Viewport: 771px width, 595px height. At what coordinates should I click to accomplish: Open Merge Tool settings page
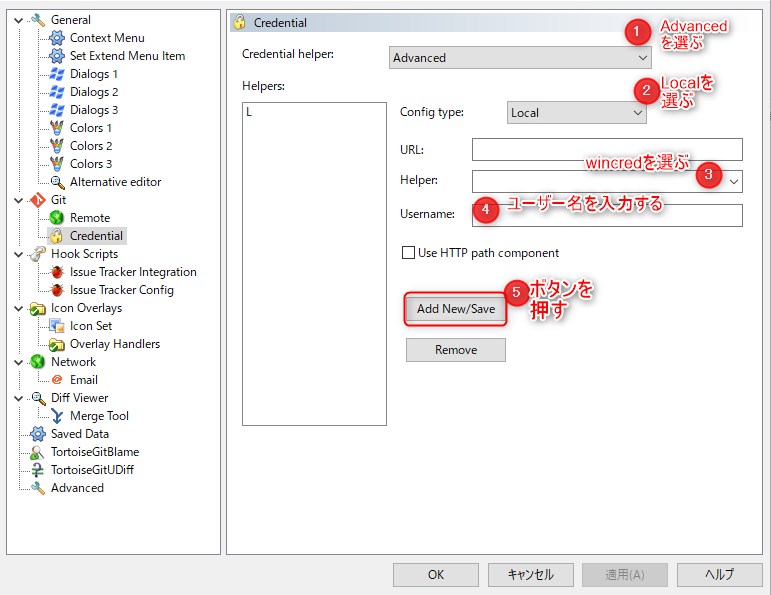click(x=99, y=416)
